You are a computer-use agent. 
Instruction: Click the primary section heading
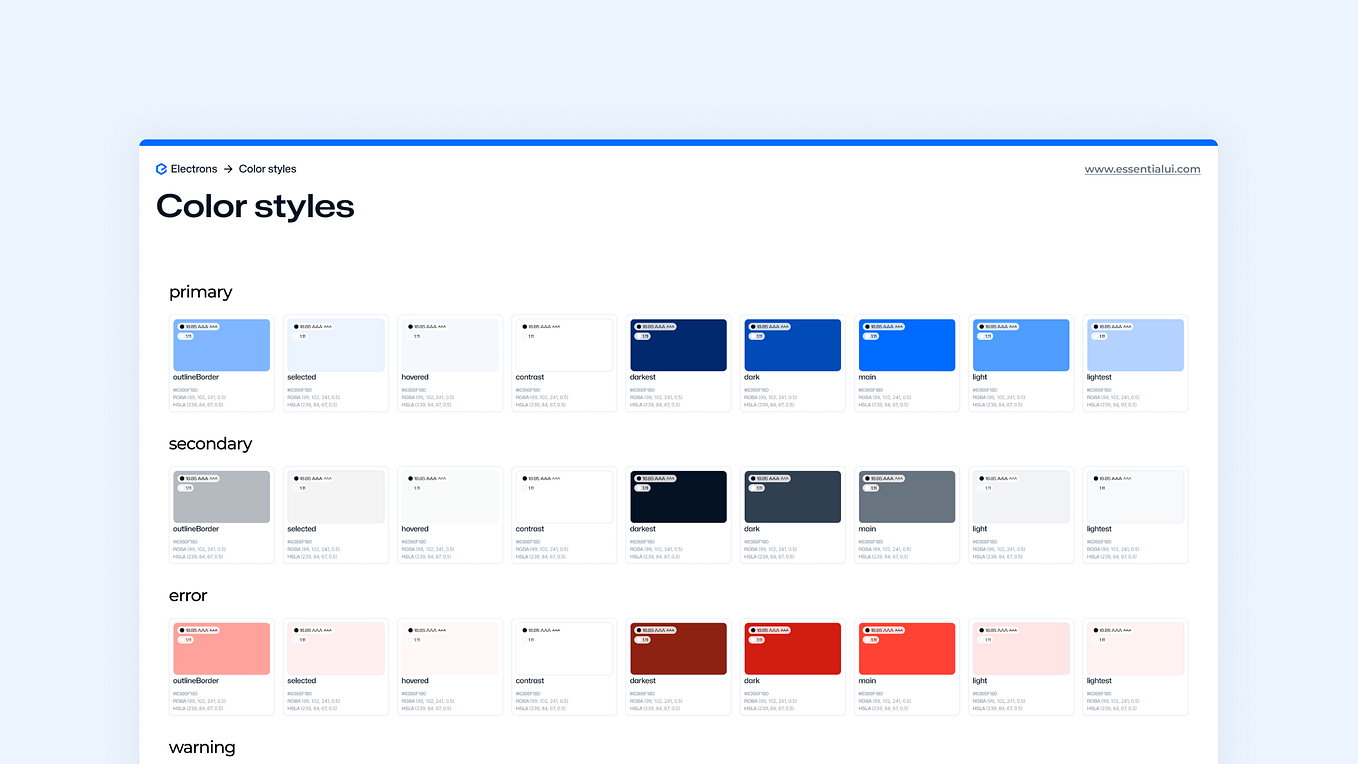click(x=200, y=292)
